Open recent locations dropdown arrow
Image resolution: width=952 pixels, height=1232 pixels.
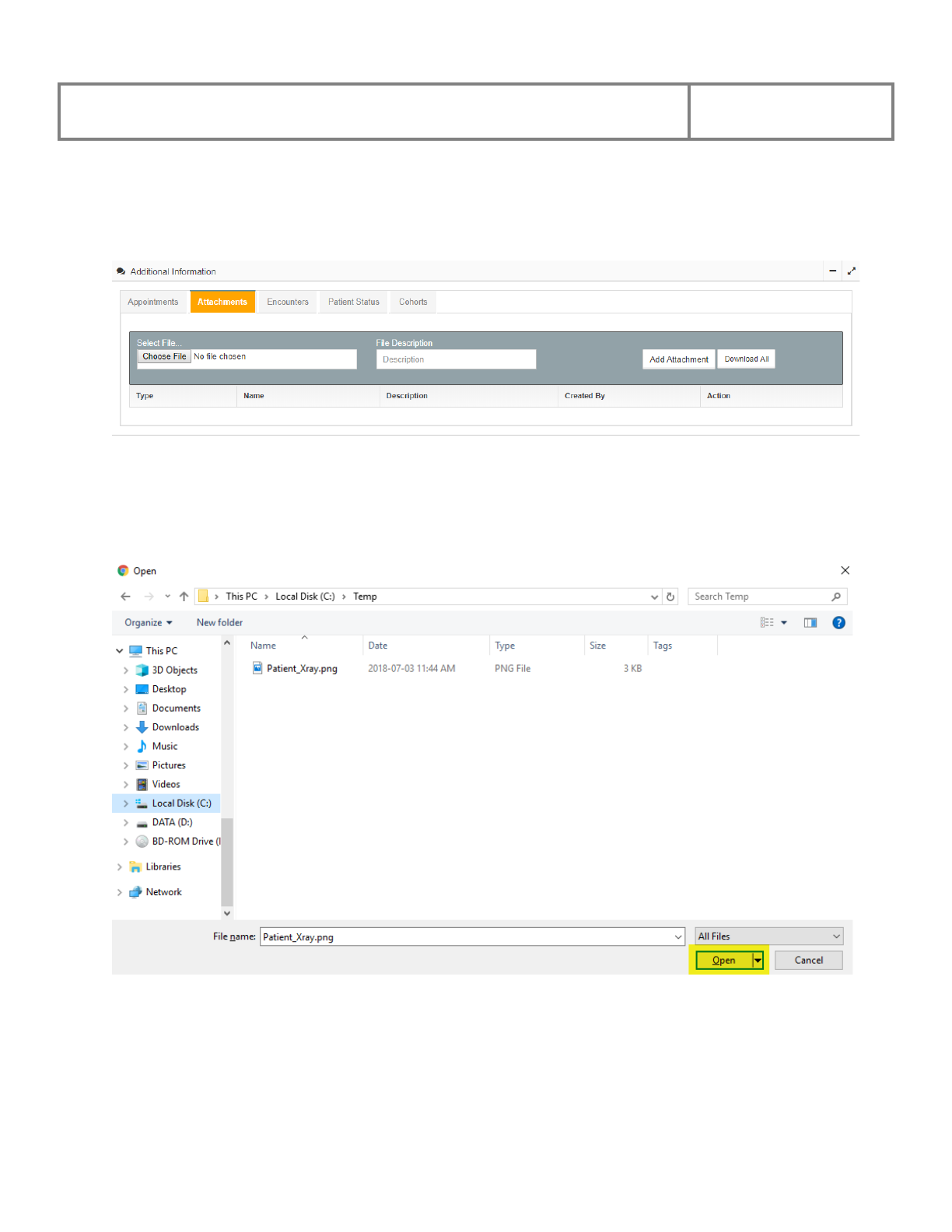coord(167,597)
